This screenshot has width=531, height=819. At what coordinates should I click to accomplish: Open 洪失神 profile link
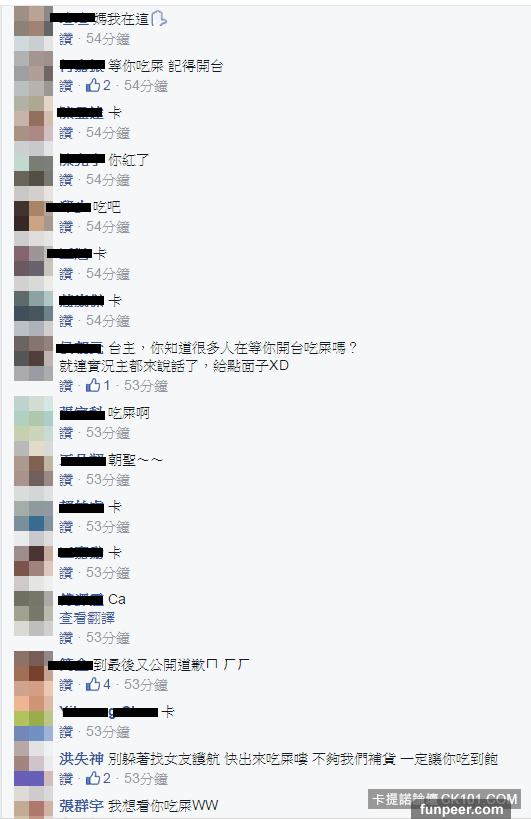pos(81,759)
